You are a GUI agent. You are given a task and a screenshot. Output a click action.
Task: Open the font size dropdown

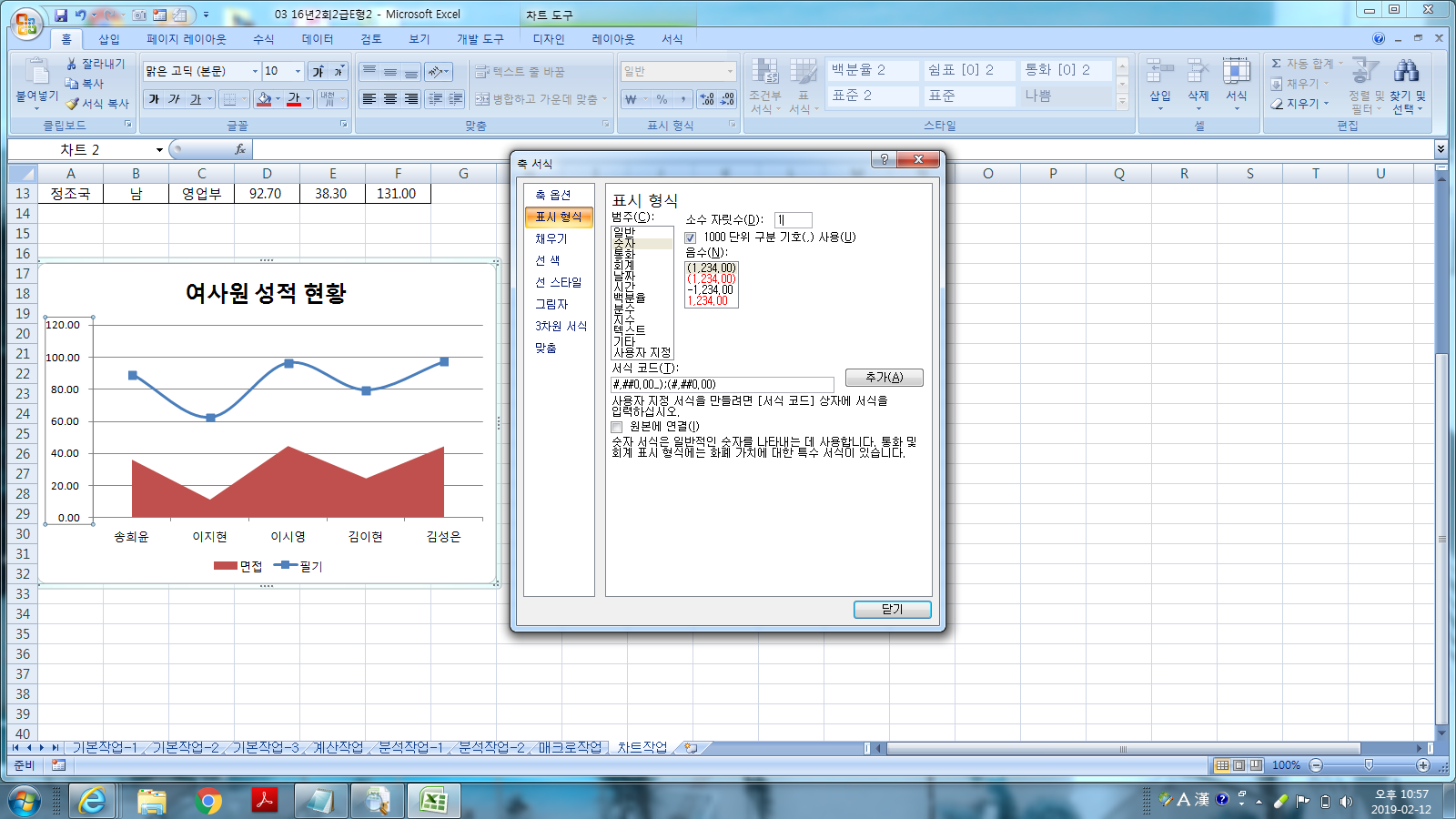(298, 71)
